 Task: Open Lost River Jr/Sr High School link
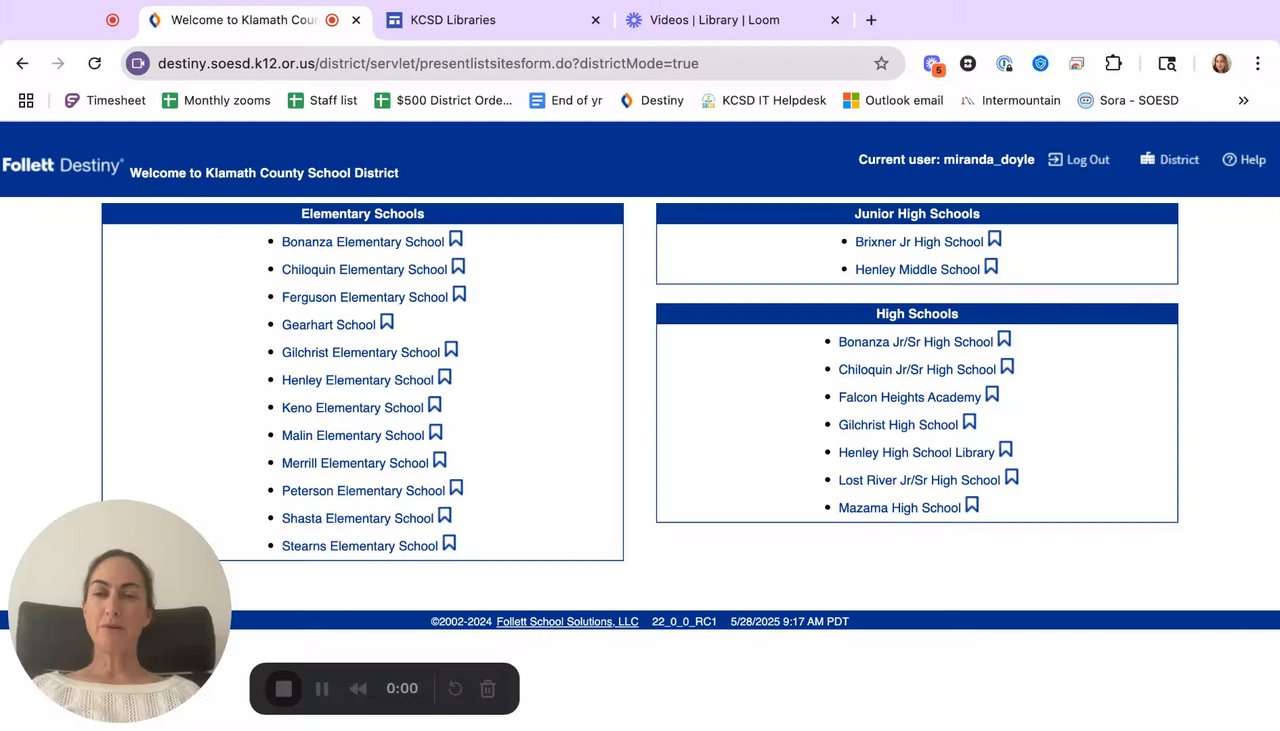coord(919,481)
